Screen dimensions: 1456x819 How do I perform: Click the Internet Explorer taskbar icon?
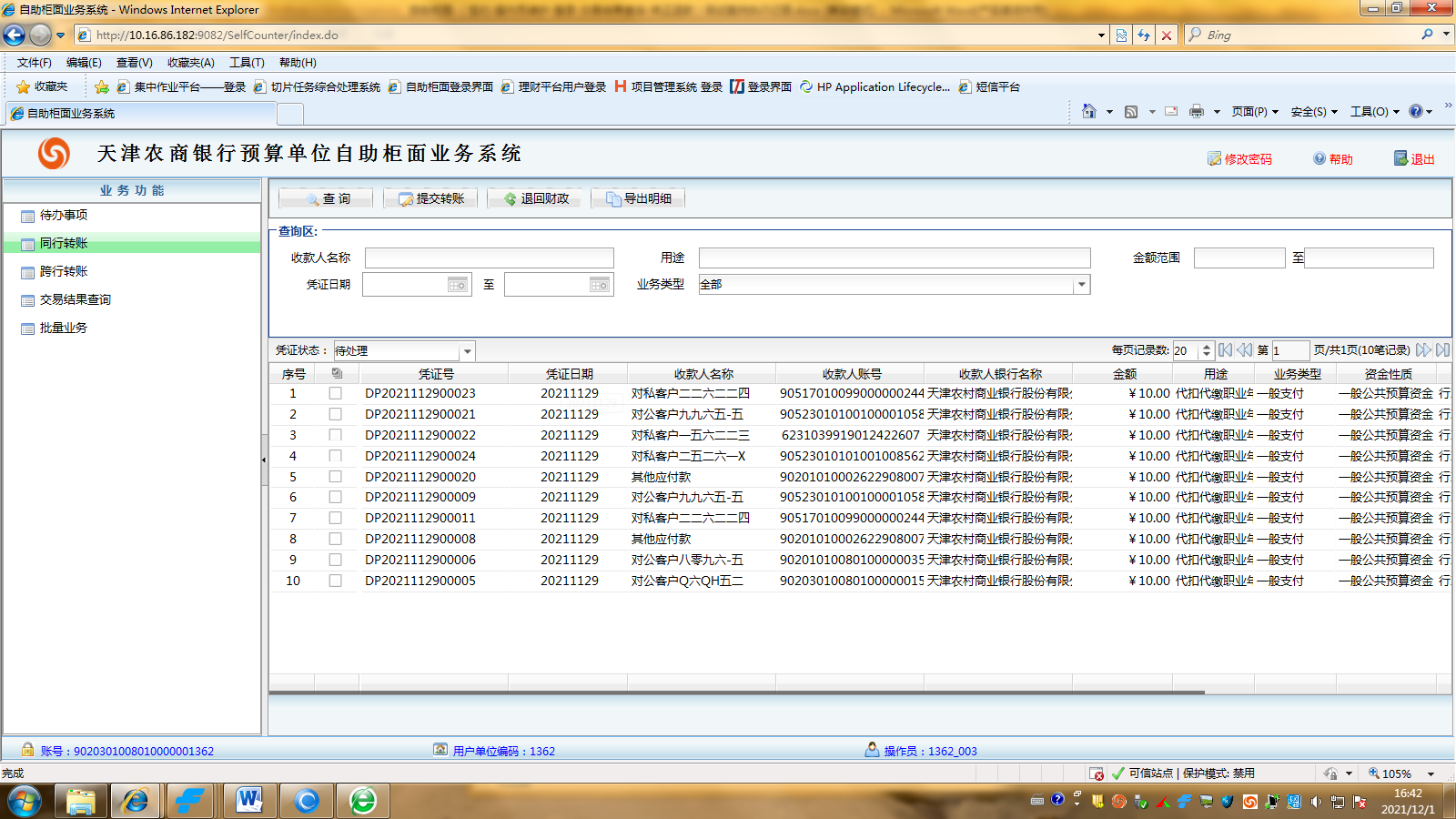[x=136, y=801]
